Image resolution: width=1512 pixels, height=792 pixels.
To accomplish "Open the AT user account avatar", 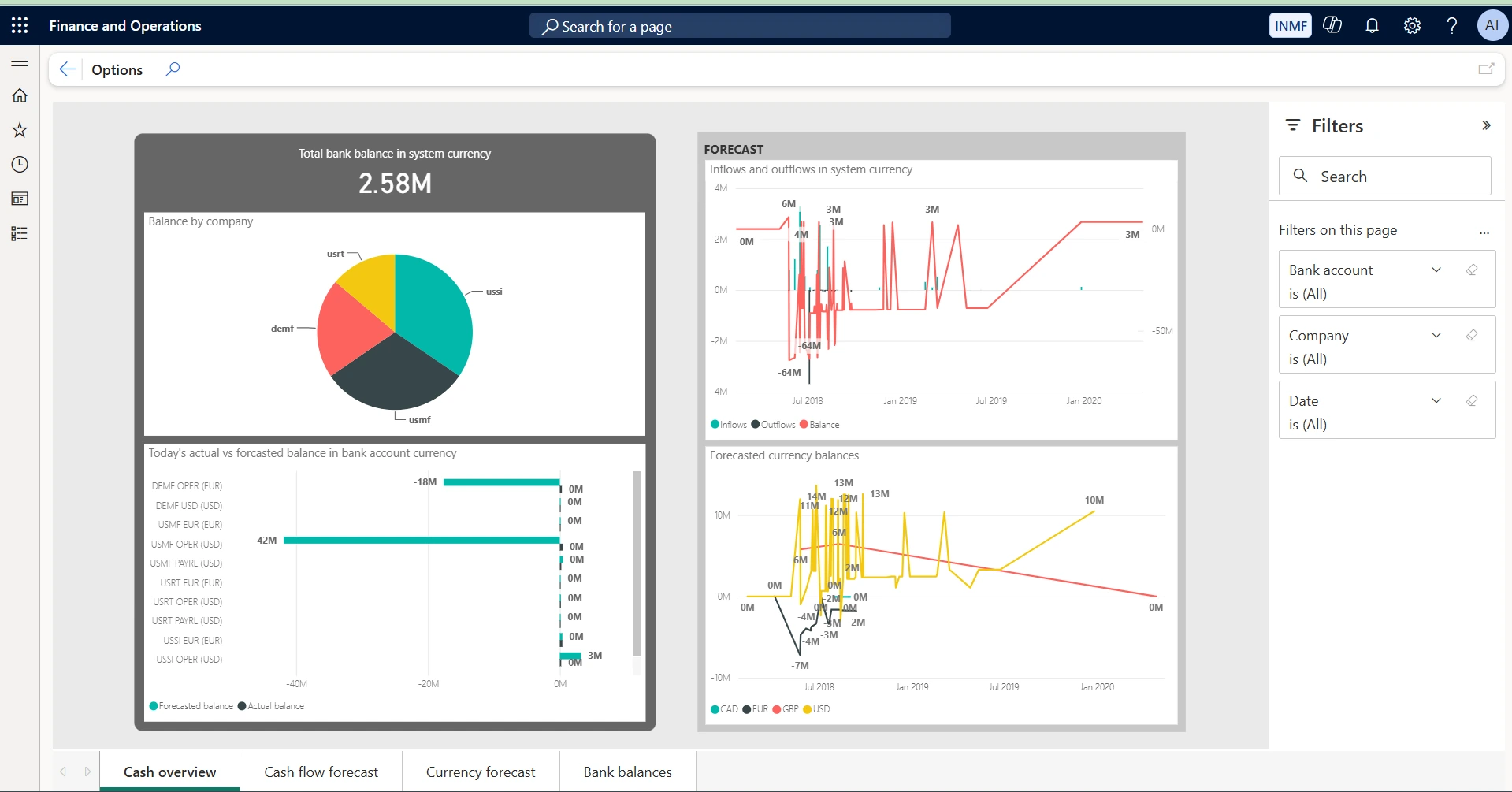I will (1492, 25).
